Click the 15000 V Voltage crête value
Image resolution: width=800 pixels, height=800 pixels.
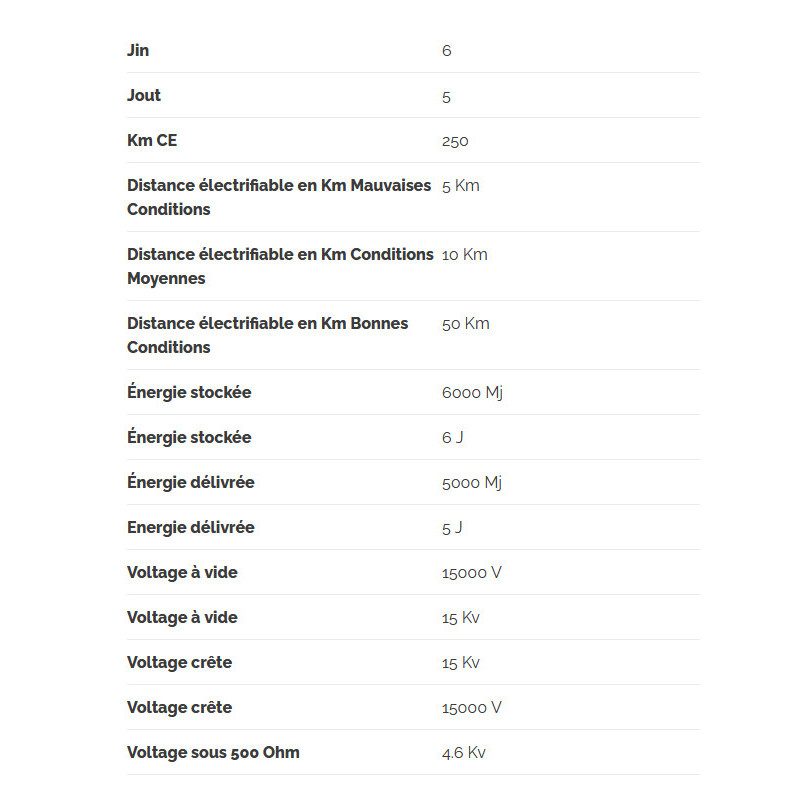point(472,708)
